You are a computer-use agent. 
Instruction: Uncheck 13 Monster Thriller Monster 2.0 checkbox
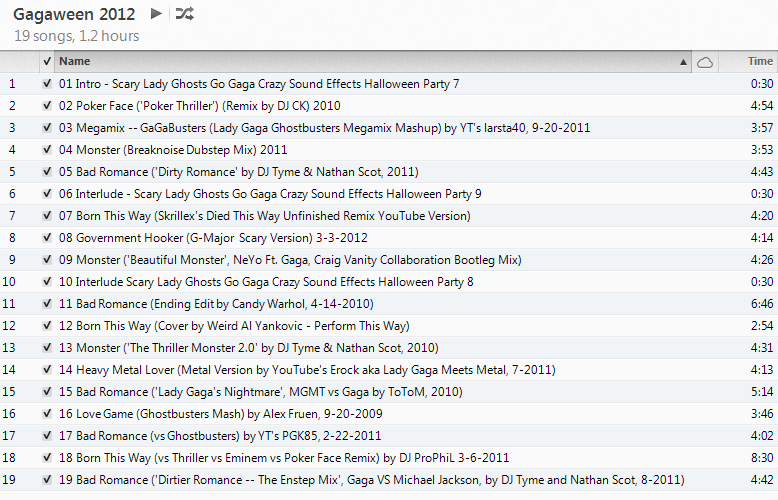coord(47,348)
